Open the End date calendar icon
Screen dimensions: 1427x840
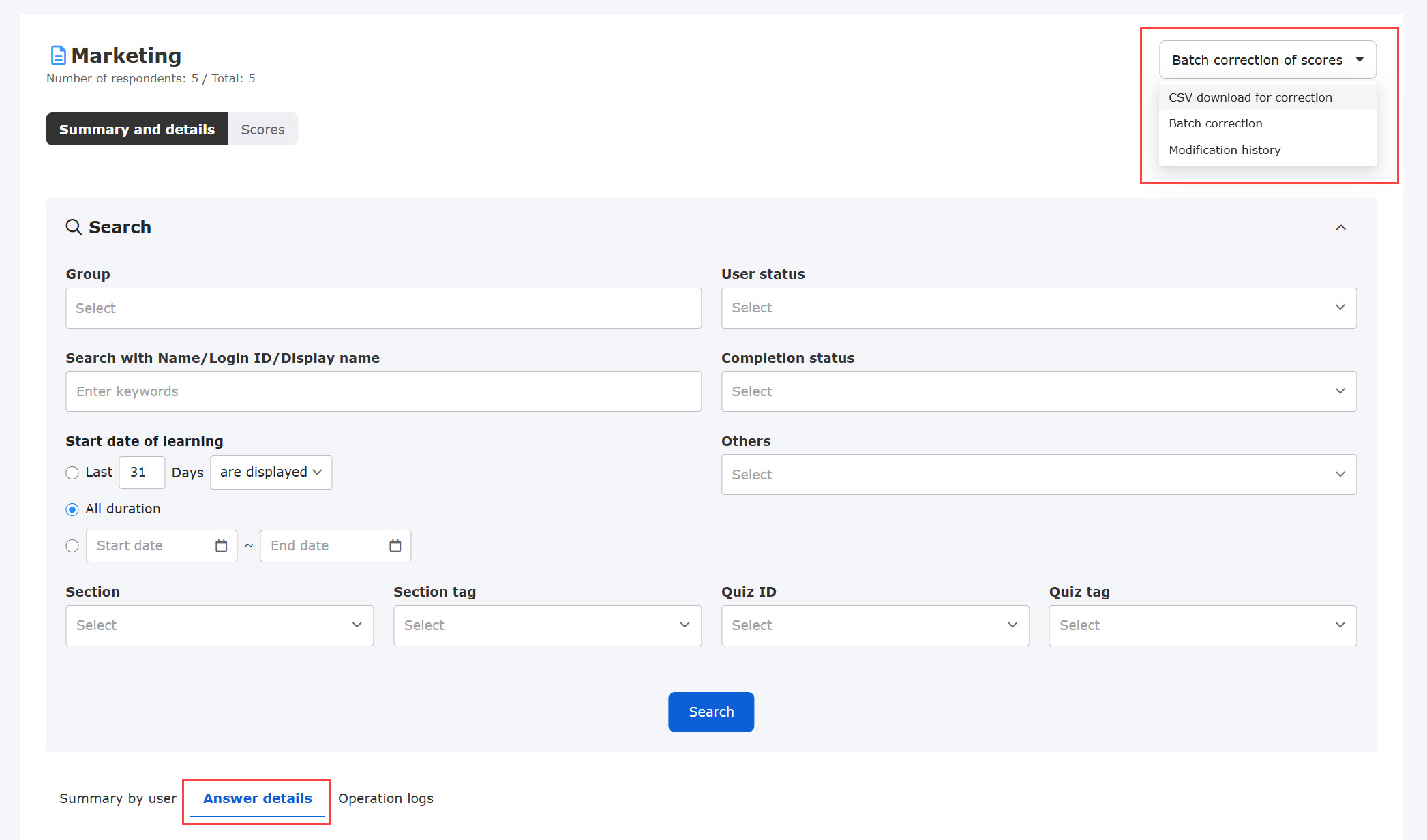click(395, 545)
